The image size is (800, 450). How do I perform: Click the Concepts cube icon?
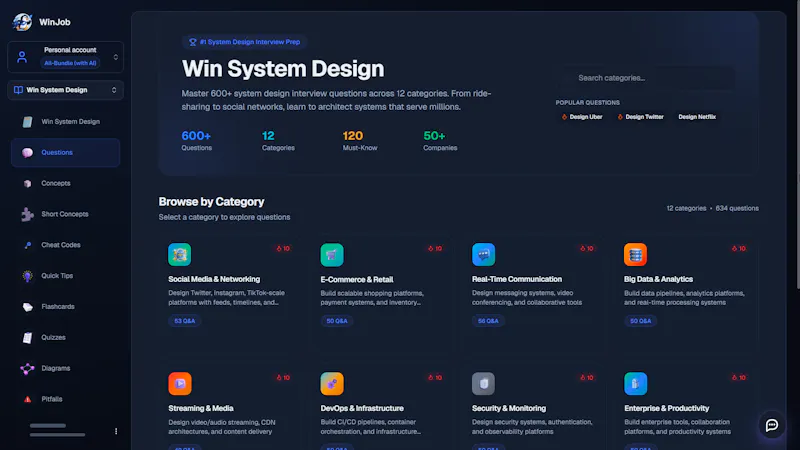[27, 184]
